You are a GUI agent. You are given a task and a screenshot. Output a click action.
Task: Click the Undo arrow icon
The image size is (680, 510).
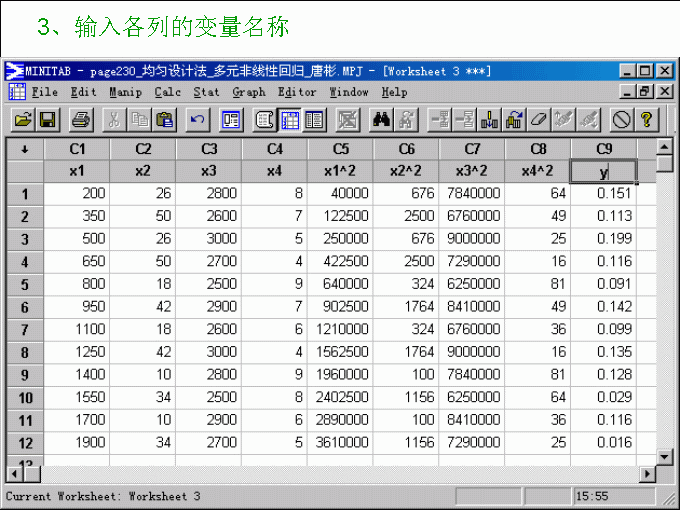(x=198, y=120)
